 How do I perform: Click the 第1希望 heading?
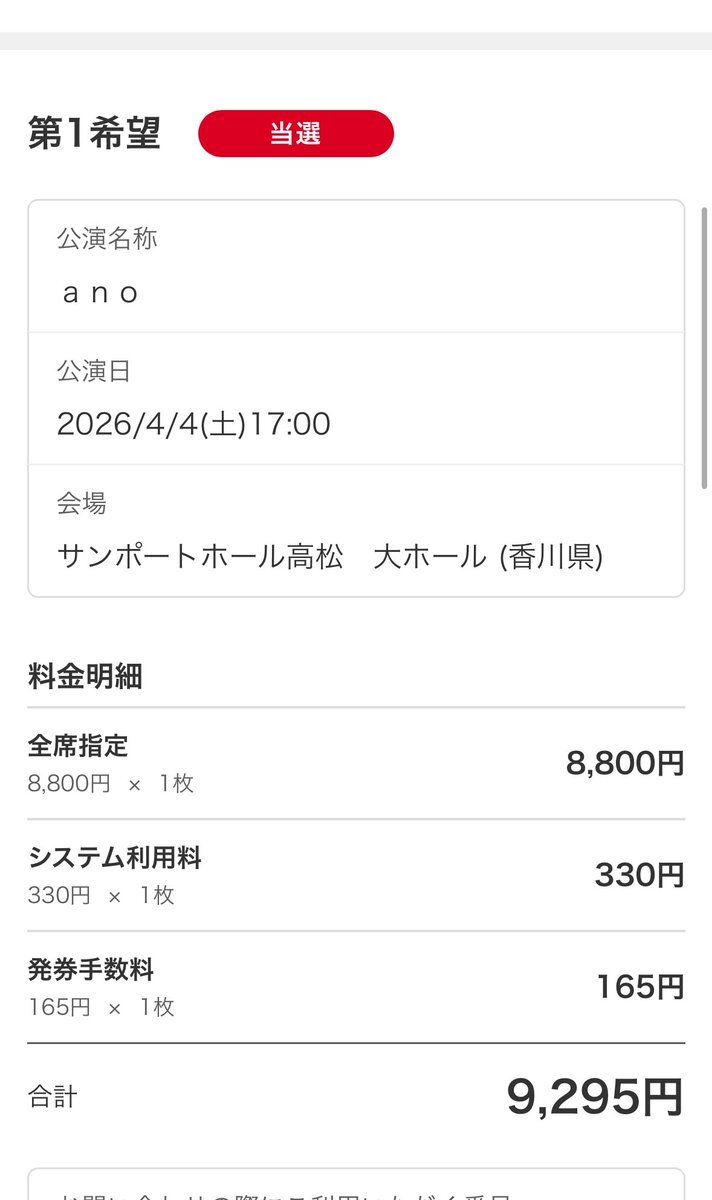pyautogui.click(x=94, y=133)
